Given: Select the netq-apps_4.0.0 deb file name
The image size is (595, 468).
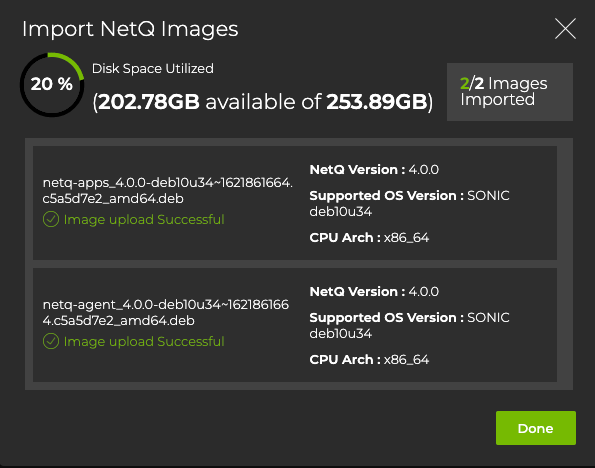Looking at the screenshot, I should 168,191.
